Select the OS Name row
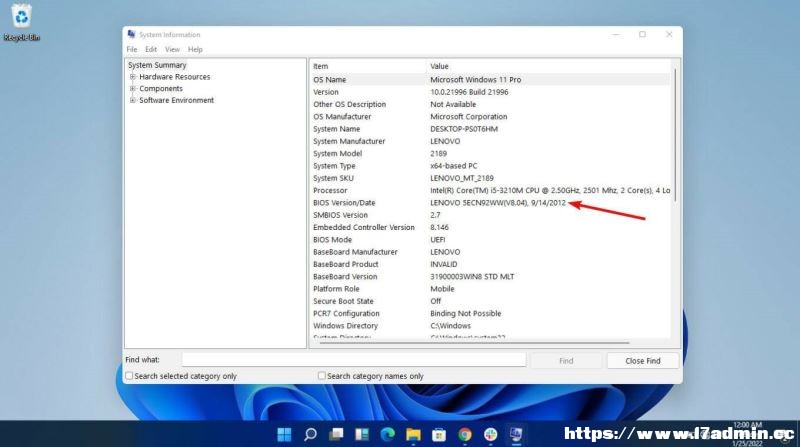Viewport: 800px width, 447px height. pyautogui.click(x=490, y=80)
